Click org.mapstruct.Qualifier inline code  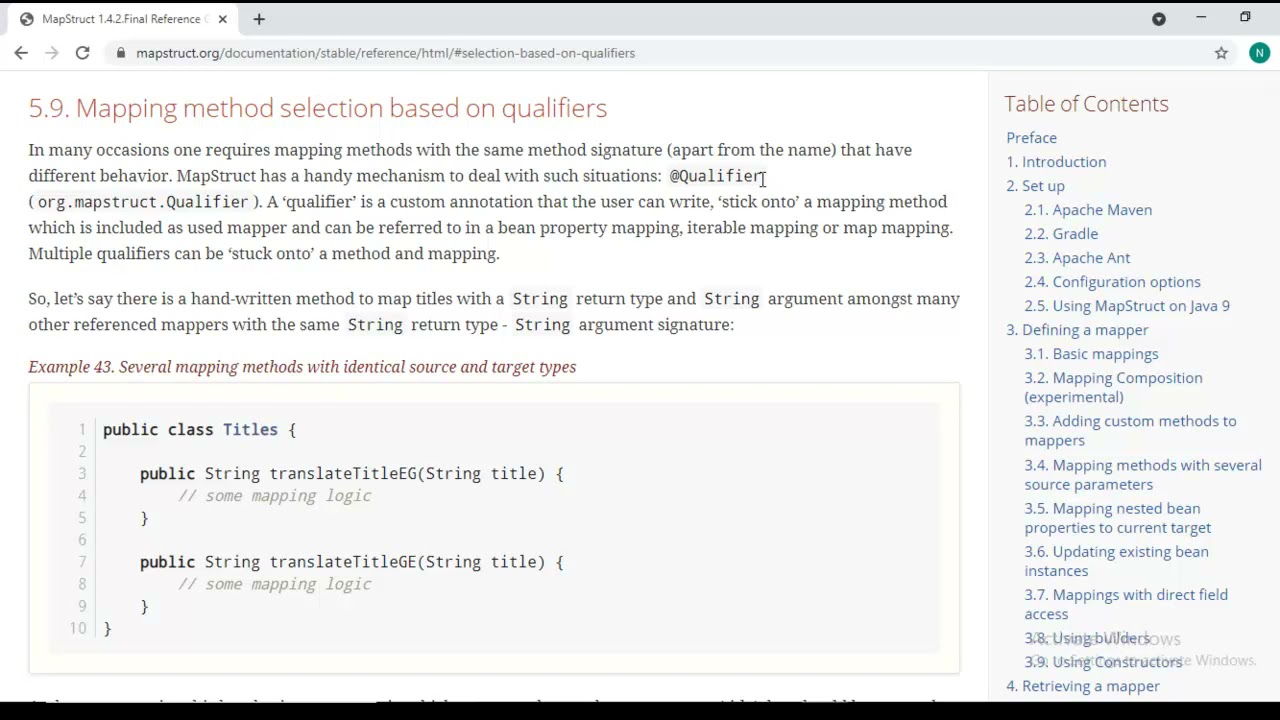tap(143, 202)
